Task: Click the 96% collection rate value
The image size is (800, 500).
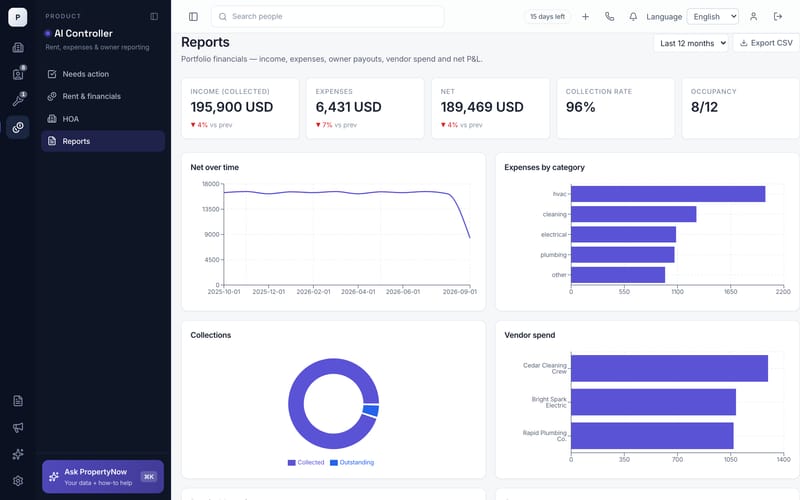Action: point(581,107)
